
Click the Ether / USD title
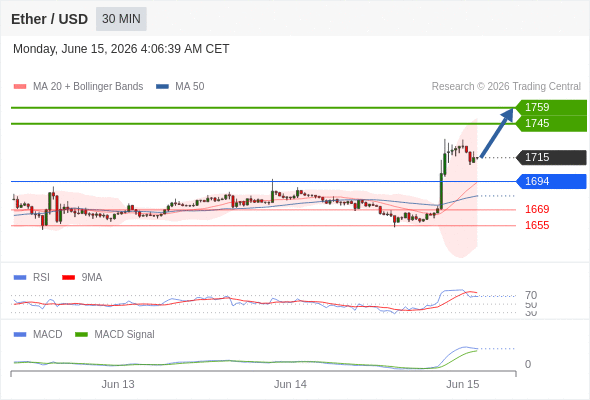point(49,19)
